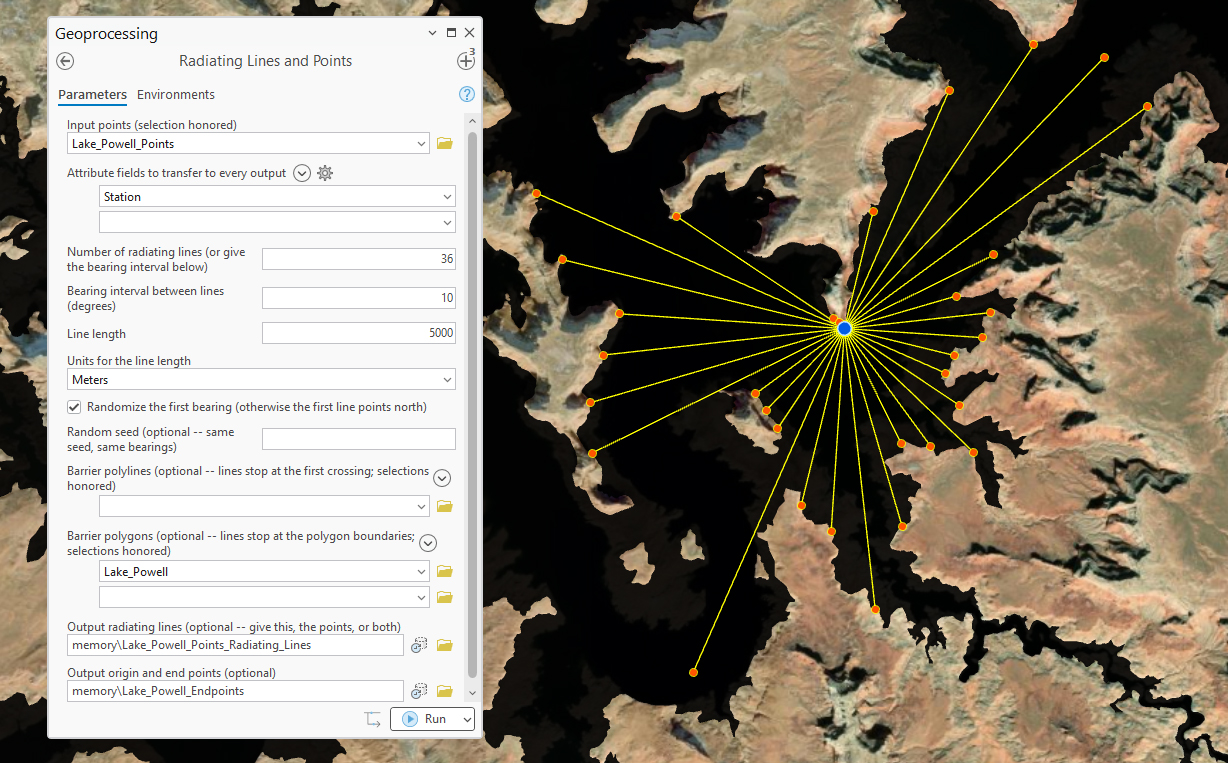Click database icon beside output end points
Viewport: 1228px width, 763px height.
pos(420,691)
